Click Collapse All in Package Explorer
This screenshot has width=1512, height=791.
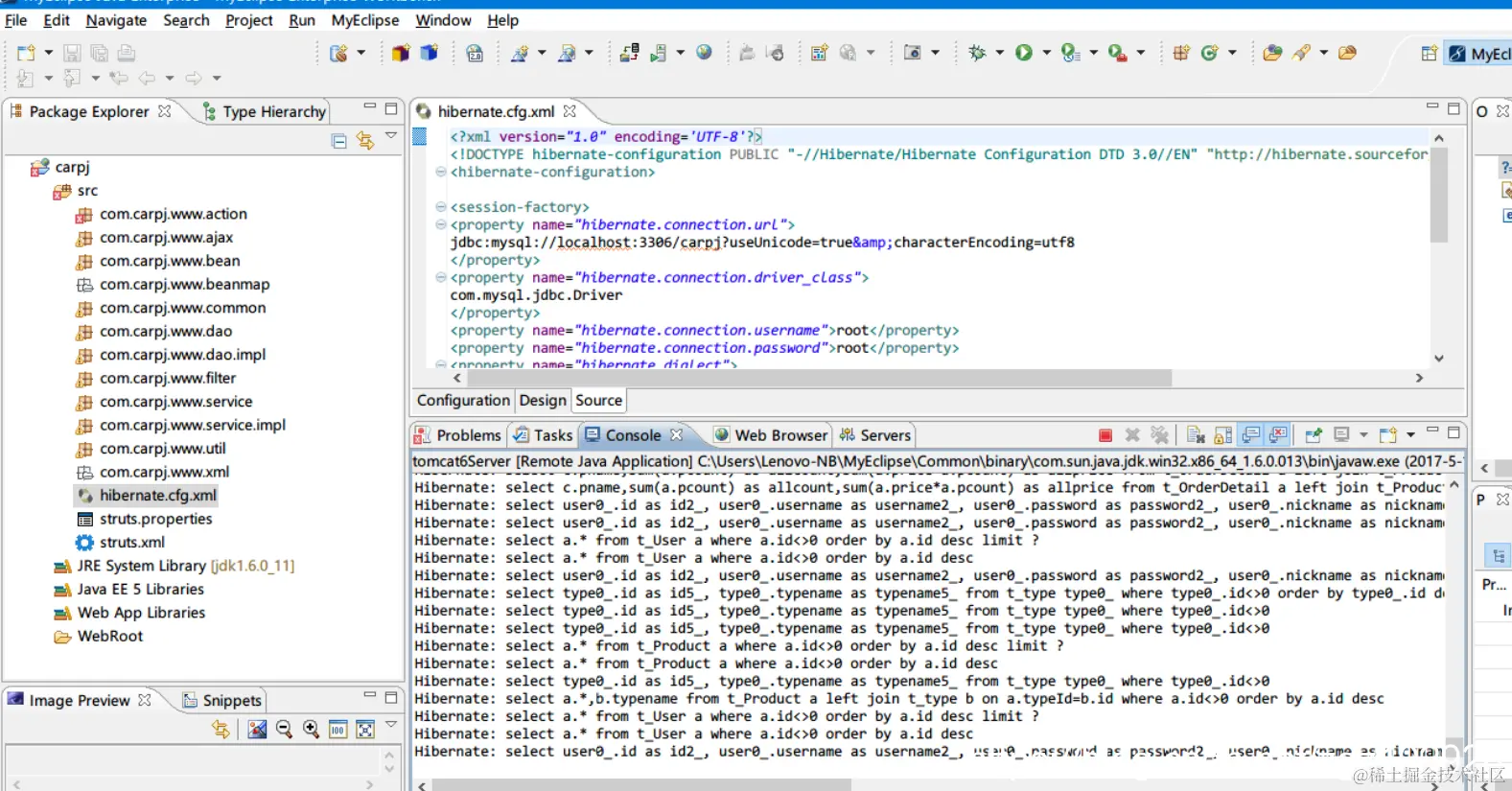338,141
